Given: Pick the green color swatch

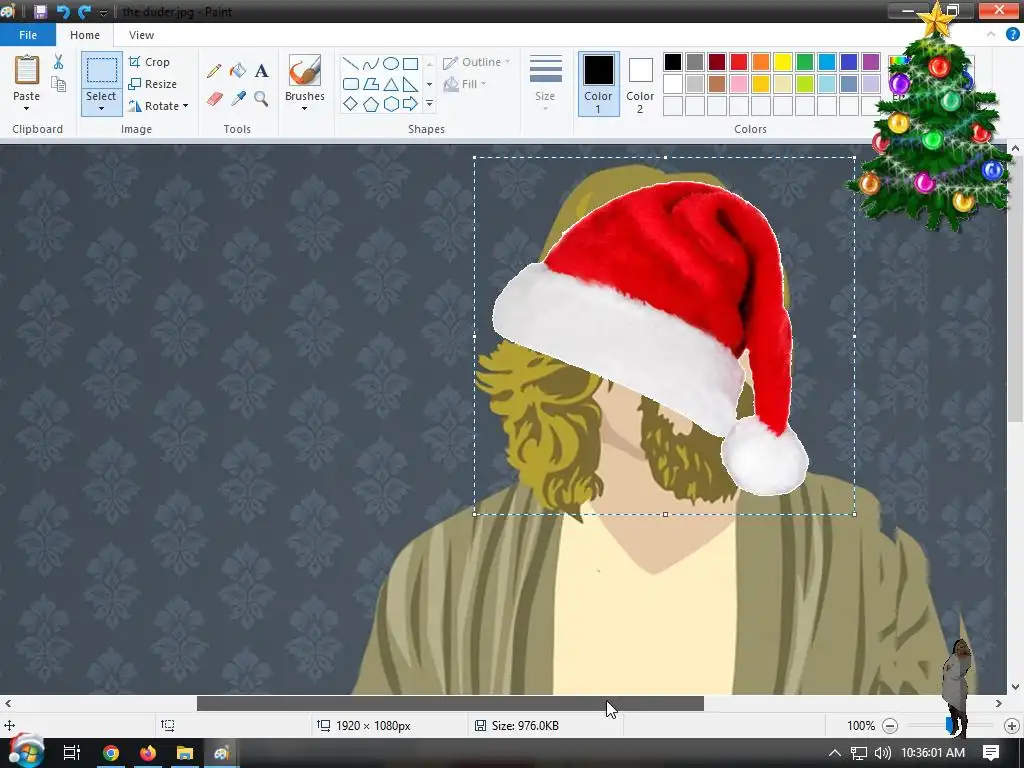Looking at the screenshot, I should (805, 62).
